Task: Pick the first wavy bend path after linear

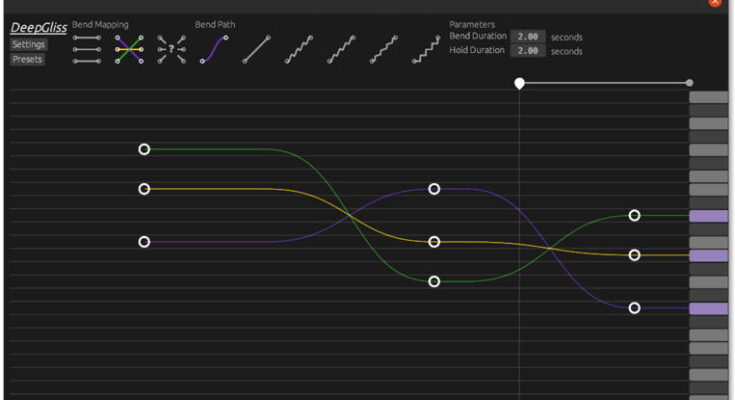Action: (x=299, y=48)
